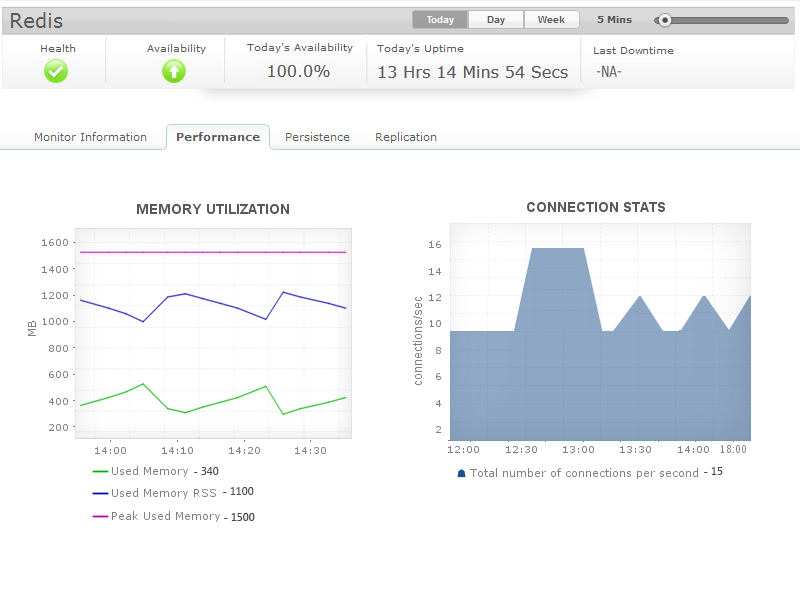Screen dimensions: 800x600
Task: Select the Today time range
Action: (x=440, y=20)
